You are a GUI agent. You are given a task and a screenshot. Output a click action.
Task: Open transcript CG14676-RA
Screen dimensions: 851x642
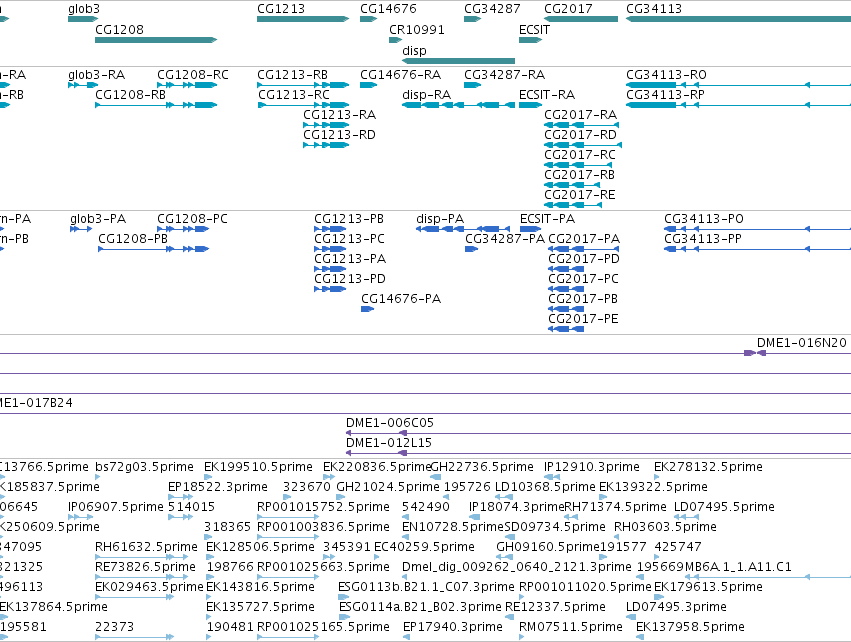click(401, 74)
